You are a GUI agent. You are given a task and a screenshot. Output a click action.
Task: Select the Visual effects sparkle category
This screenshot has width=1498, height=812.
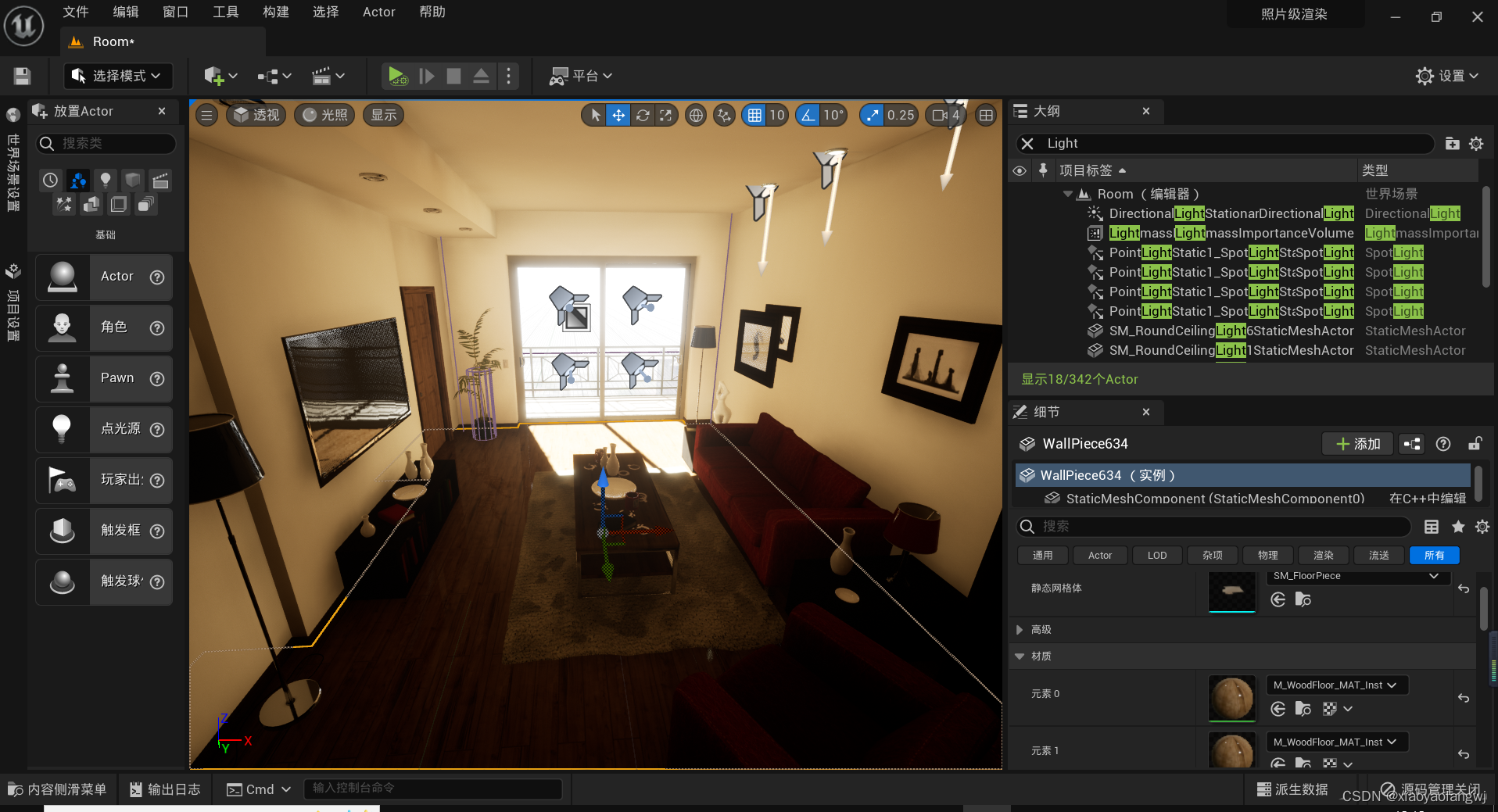coord(64,204)
